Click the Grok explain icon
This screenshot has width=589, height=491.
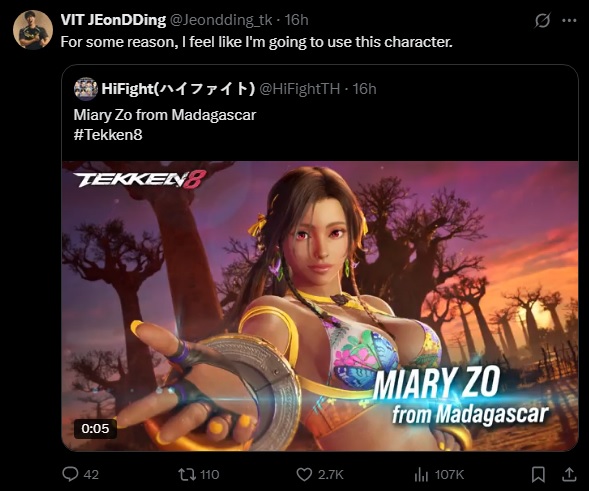pos(542,20)
